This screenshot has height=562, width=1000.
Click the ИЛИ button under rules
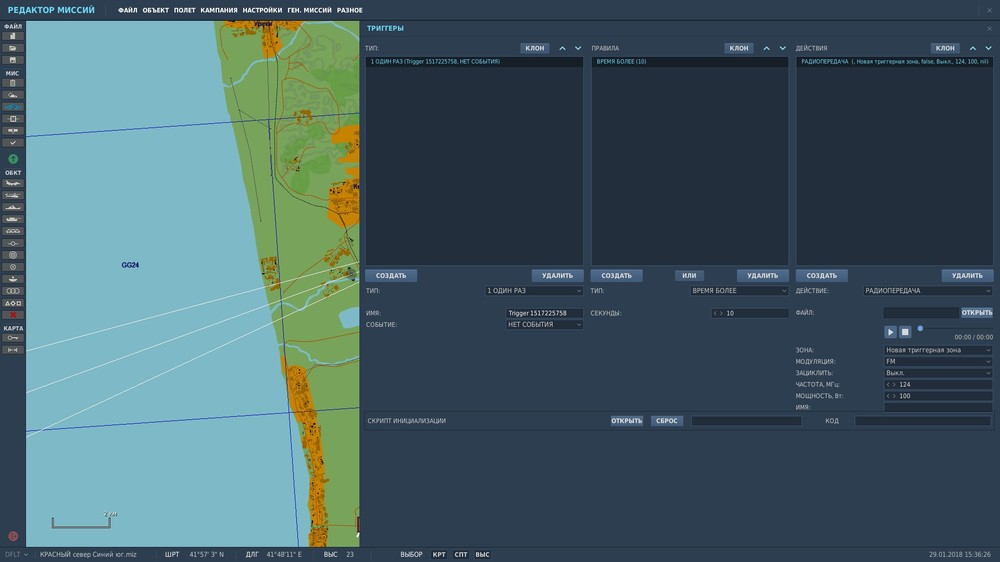tap(689, 276)
